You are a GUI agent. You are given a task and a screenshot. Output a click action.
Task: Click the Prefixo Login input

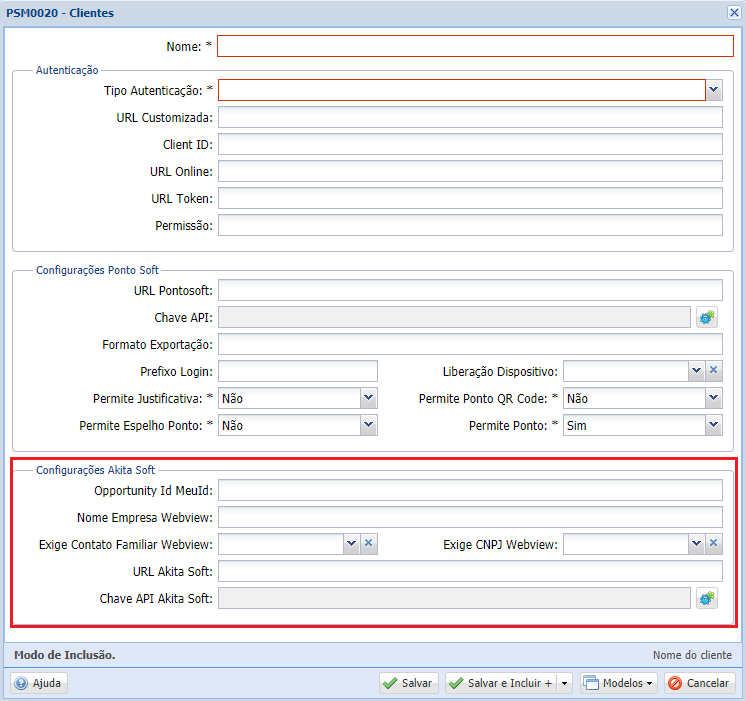click(x=298, y=371)
